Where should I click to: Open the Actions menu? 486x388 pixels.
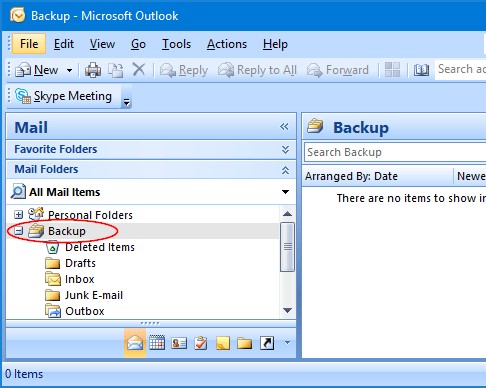227,44
